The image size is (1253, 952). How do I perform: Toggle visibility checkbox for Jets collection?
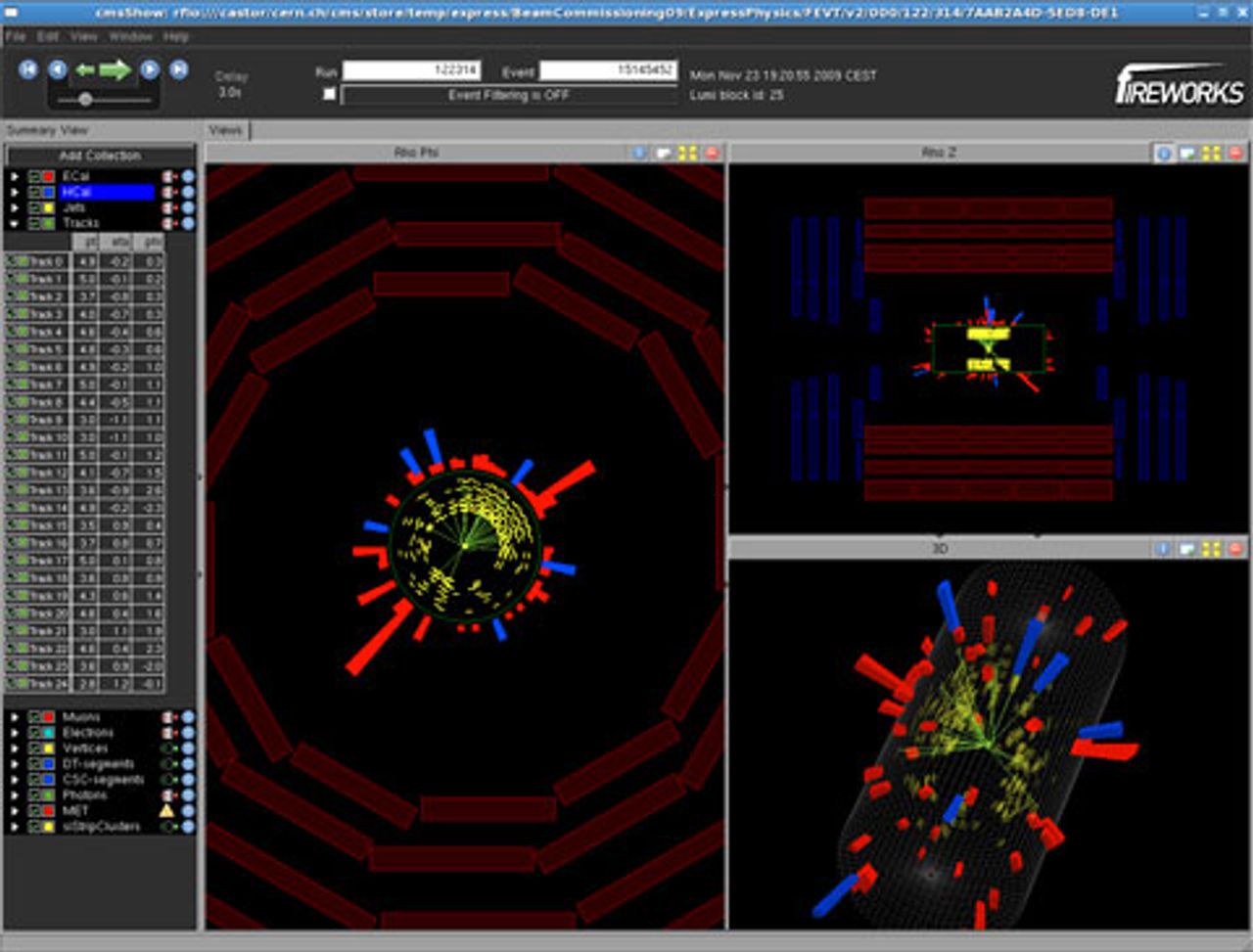pos(35,207)
